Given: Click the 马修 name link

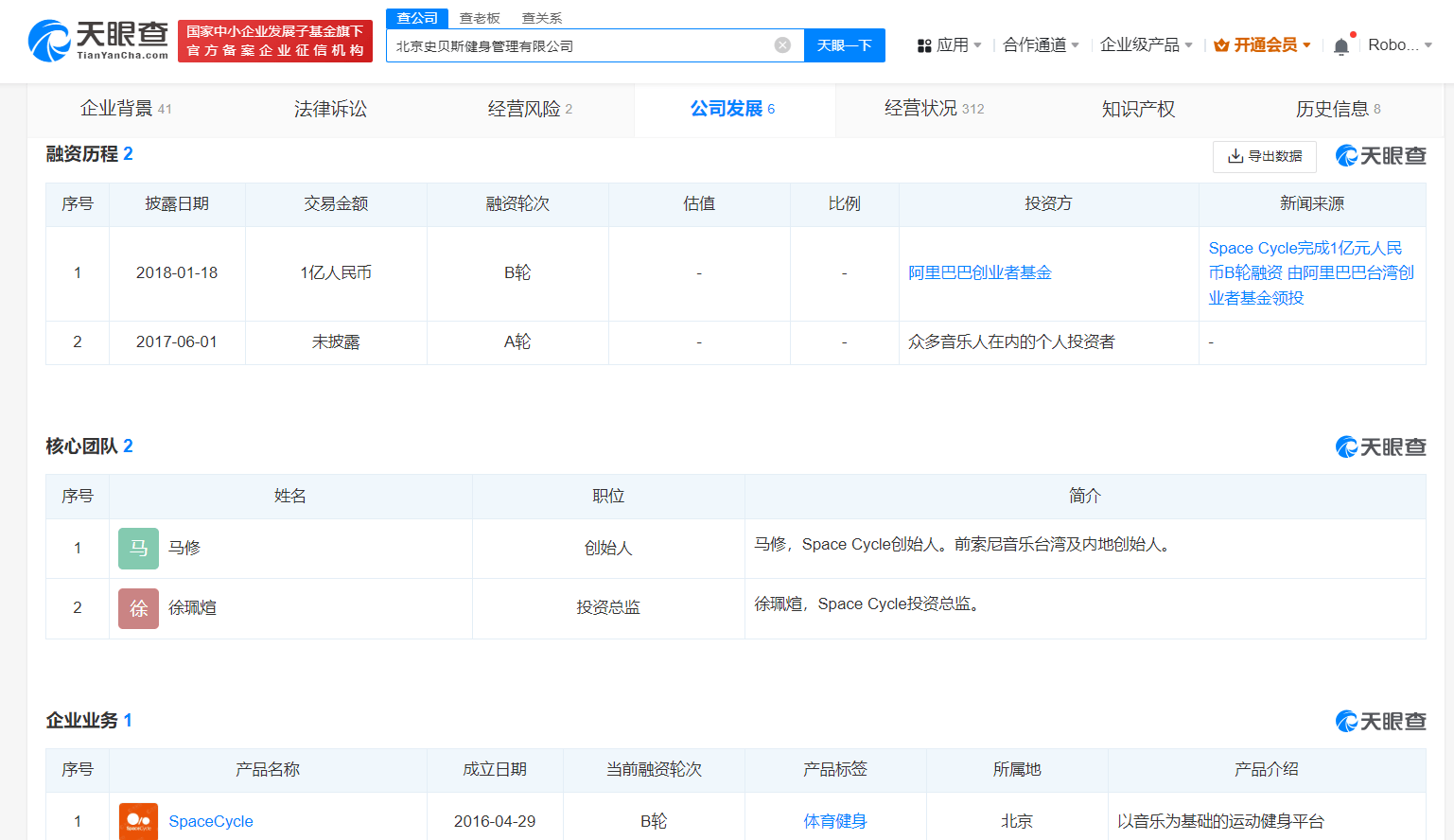Looking at the screenshot, I should 184,548.
